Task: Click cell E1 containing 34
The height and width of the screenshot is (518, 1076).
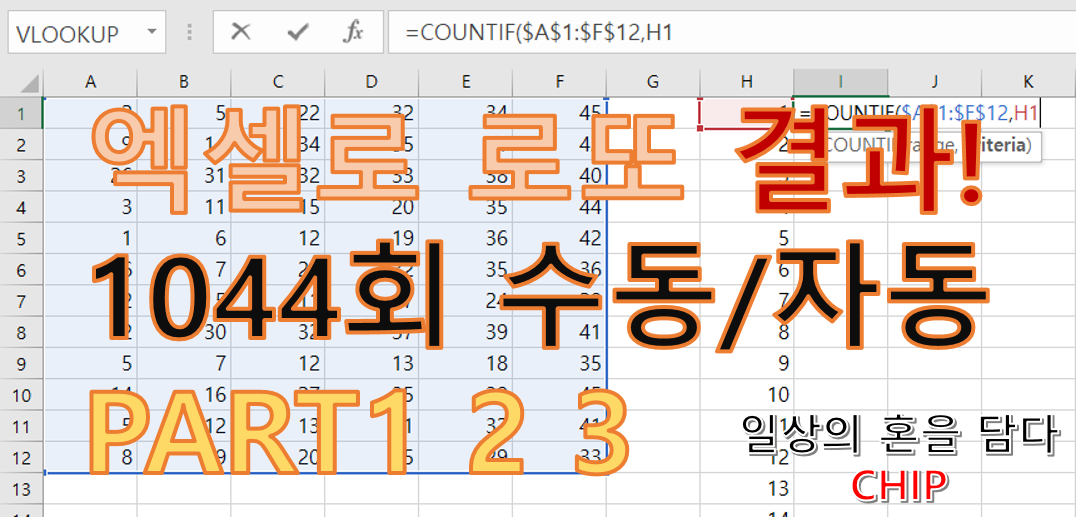Action: coord(466,113)
